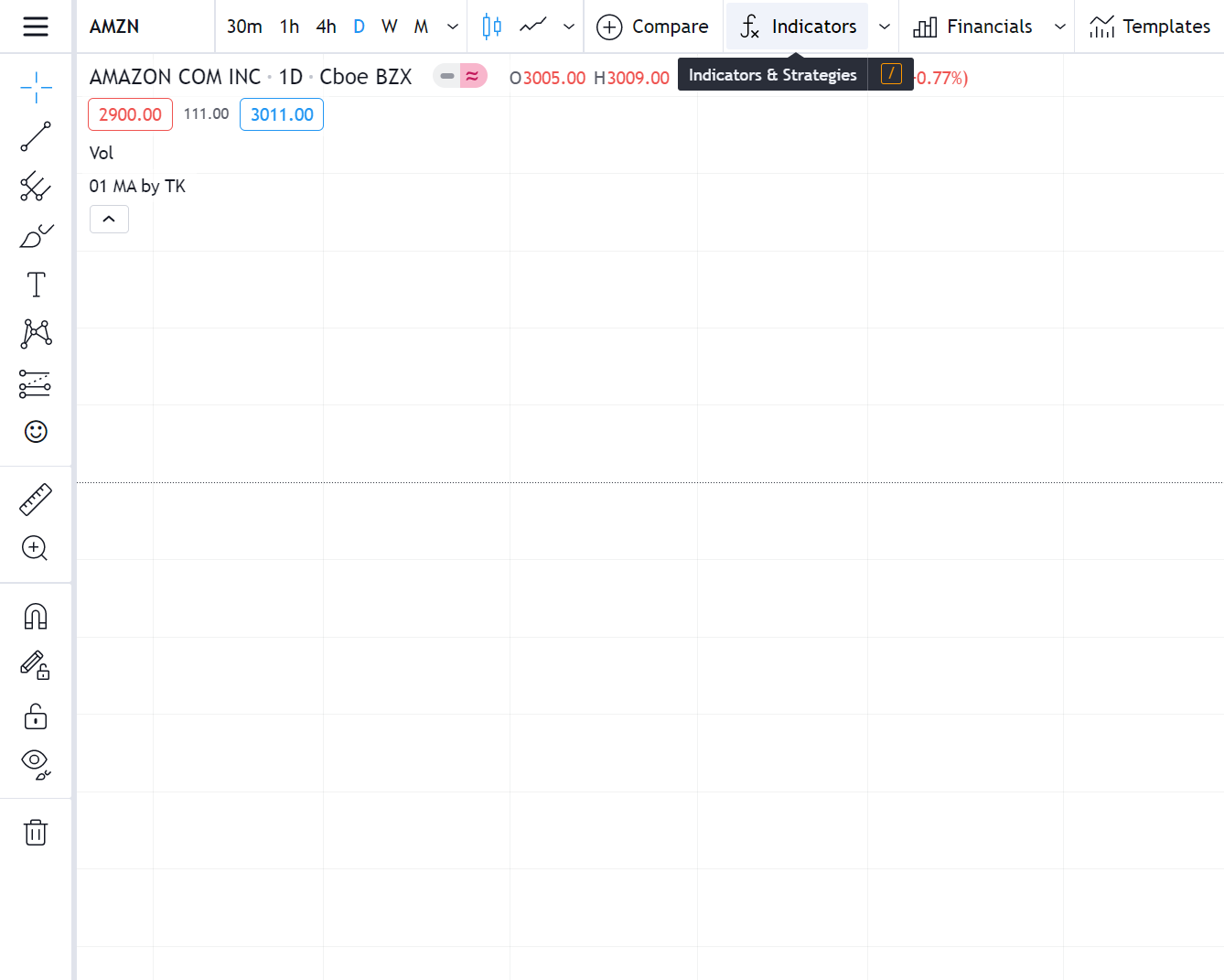Toggle stay in drawing mode
This screenshot has width=1224, height=980.
point(36,665)
